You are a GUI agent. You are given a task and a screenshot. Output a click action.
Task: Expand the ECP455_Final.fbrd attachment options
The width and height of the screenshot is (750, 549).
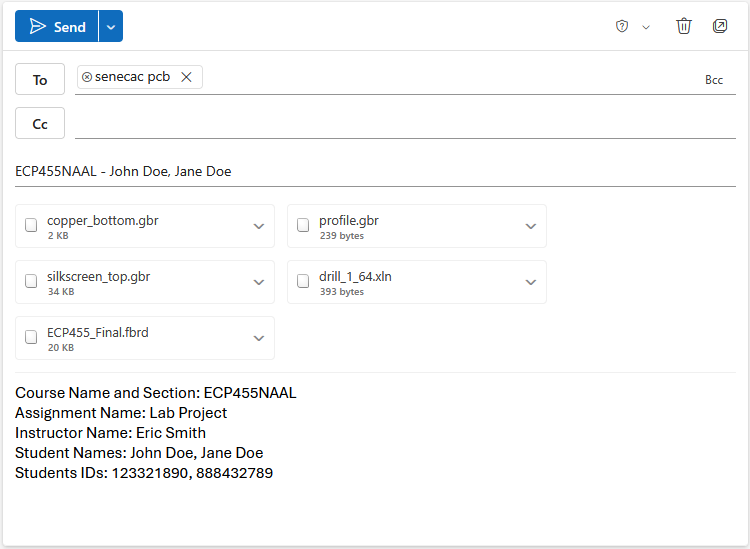pos(259,338)
